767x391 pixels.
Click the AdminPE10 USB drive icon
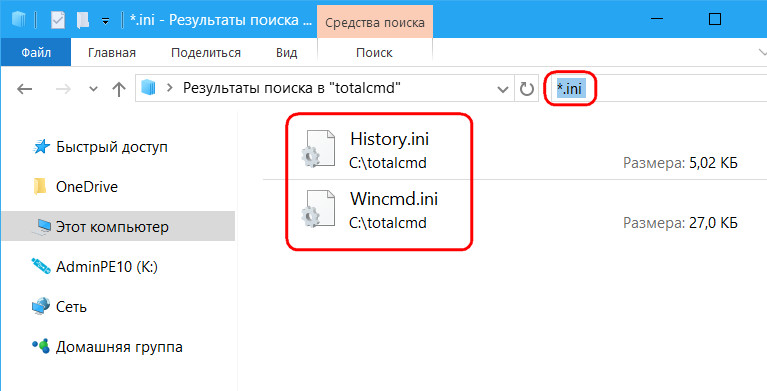pos(41,266)
